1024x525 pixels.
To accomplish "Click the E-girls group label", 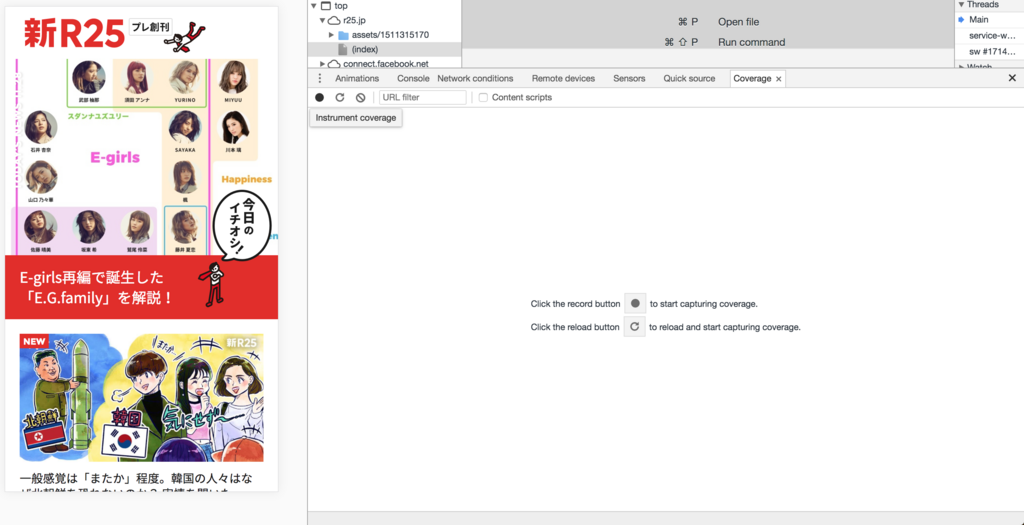I will click(115, 157).
